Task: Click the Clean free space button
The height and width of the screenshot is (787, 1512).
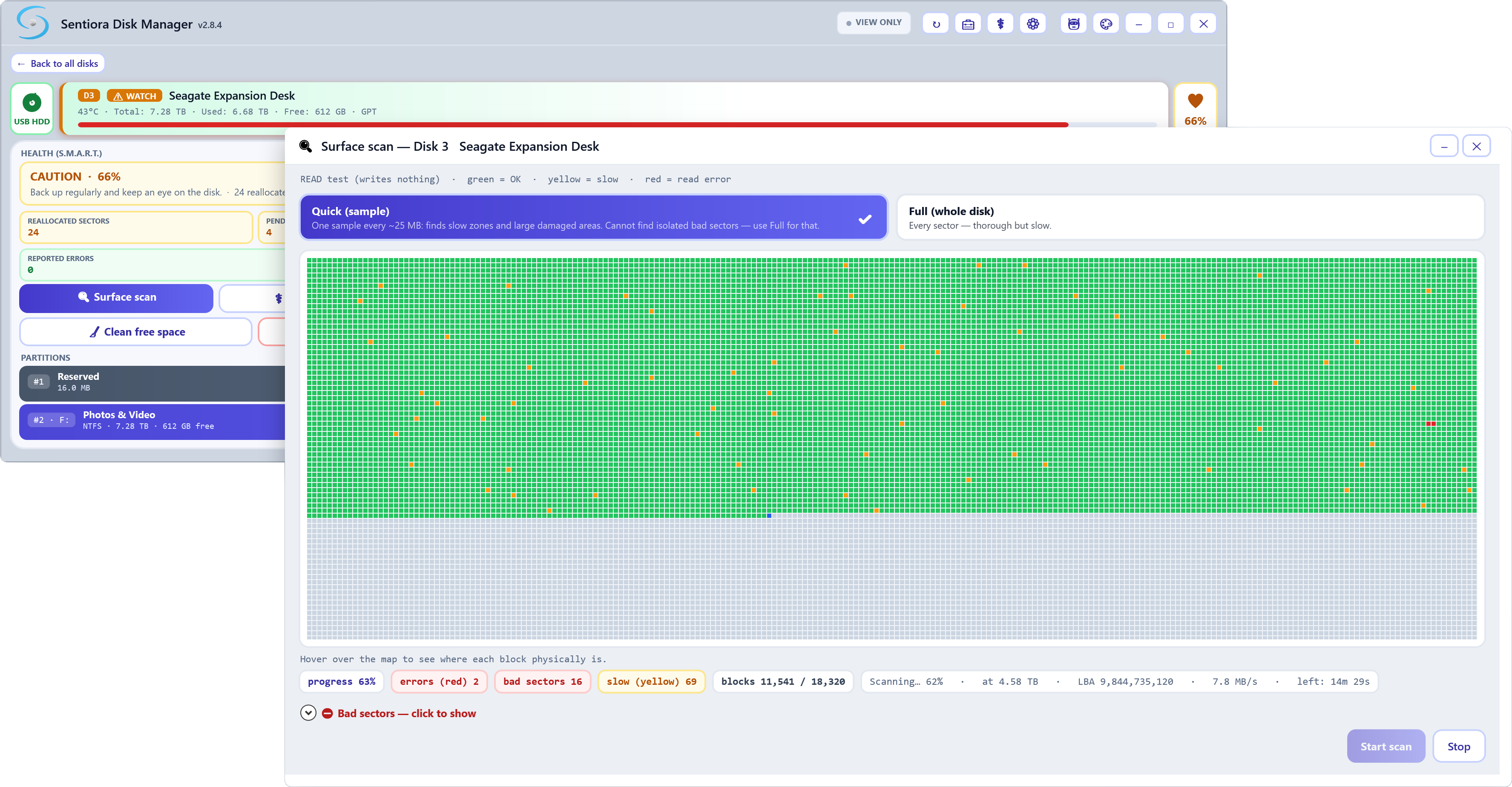Action: [x=135, y=332]
